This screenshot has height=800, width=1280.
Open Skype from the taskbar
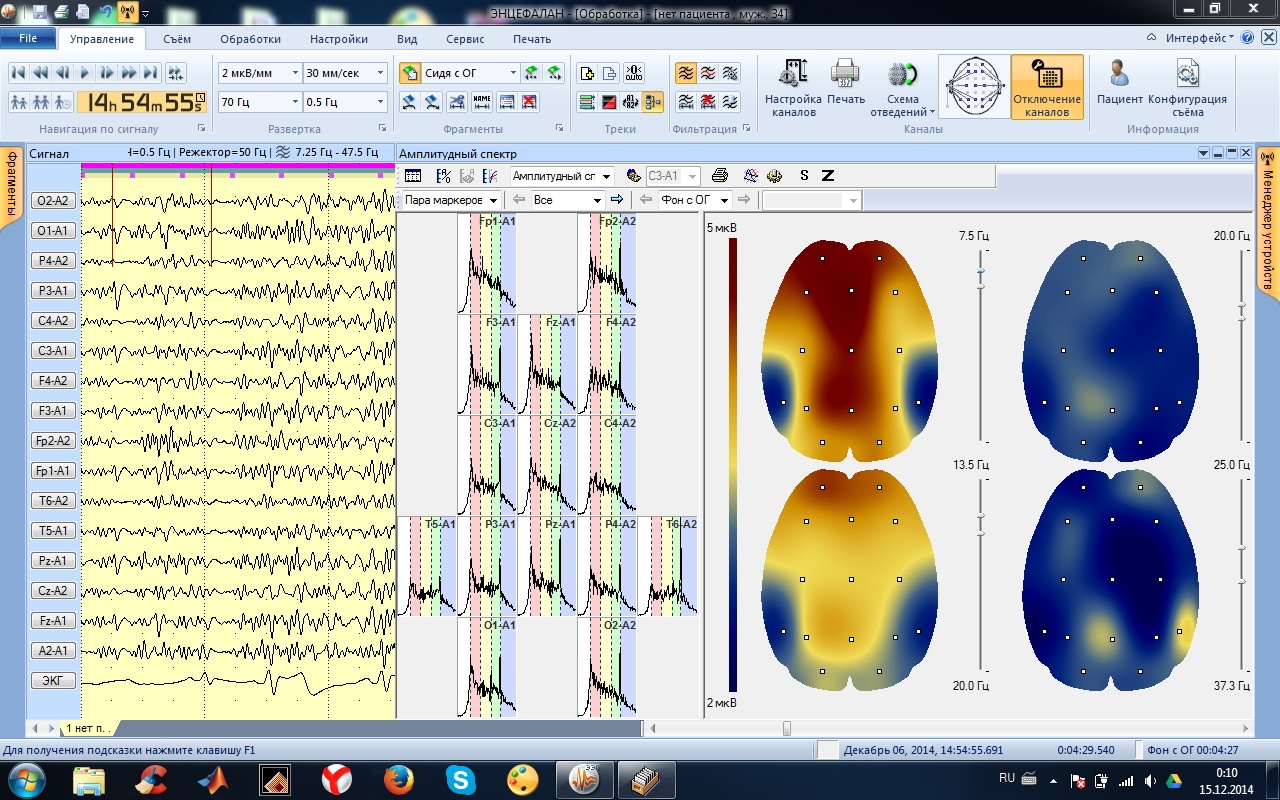tap(461, 779)
